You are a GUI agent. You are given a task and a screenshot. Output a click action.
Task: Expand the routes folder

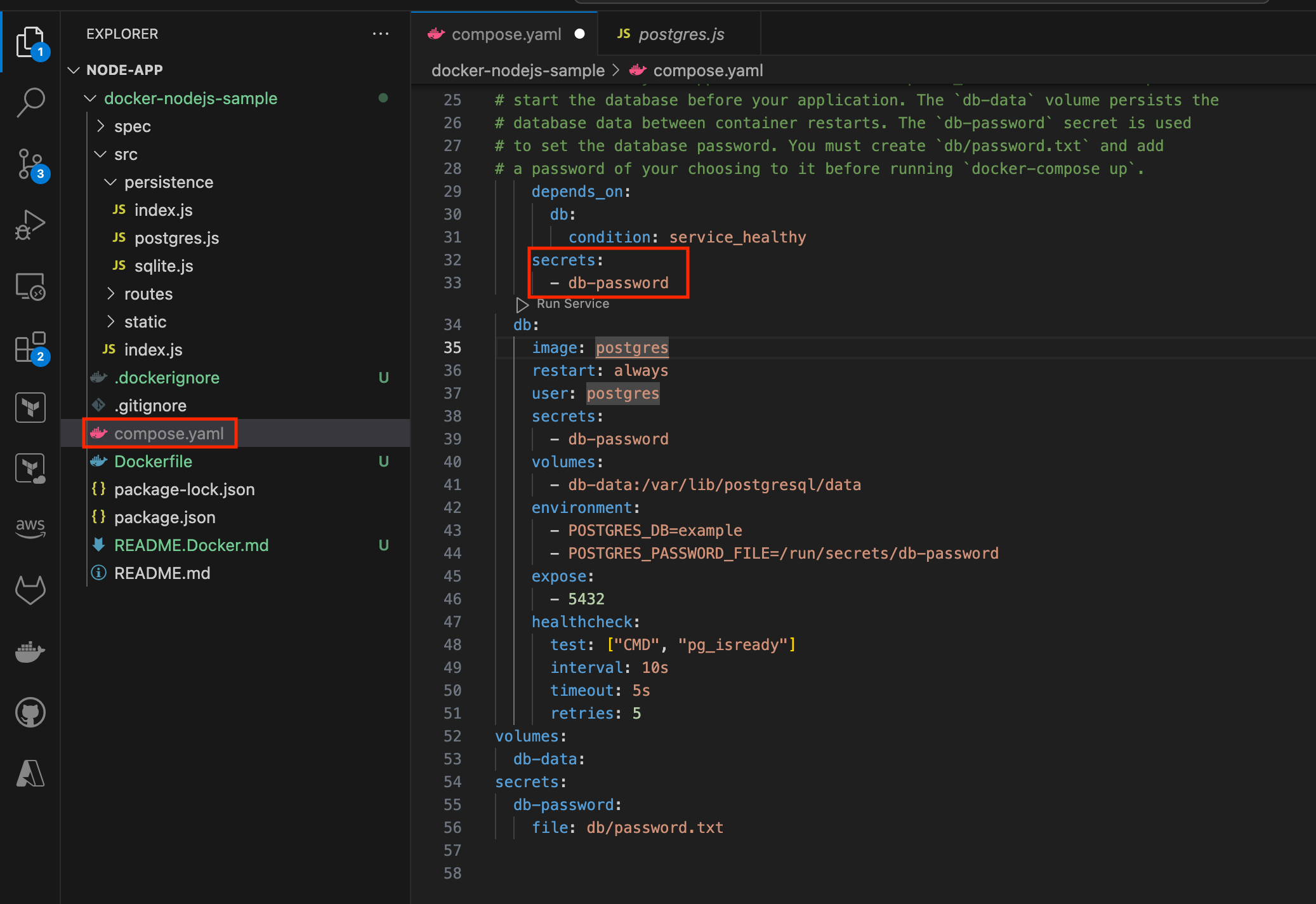point(110,294)
